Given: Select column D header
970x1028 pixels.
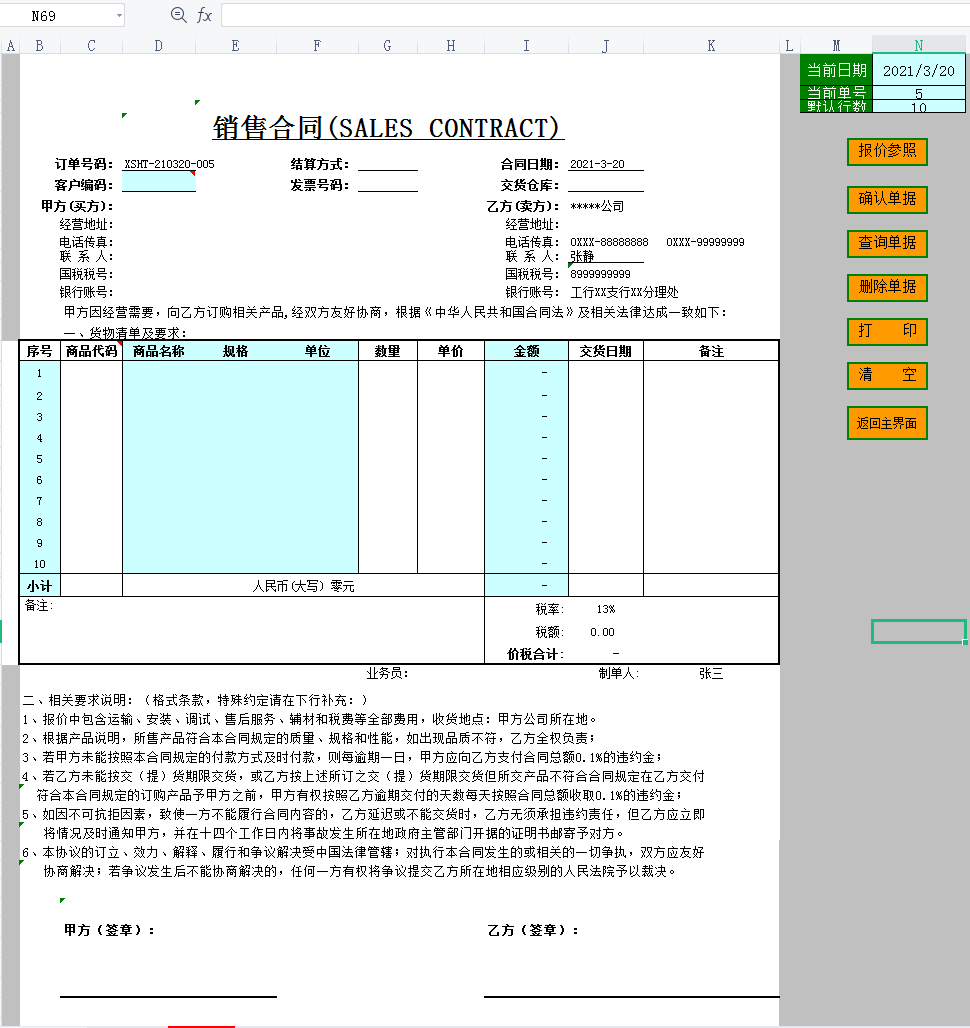Looking at the screenshot, I should click(158, 45).
